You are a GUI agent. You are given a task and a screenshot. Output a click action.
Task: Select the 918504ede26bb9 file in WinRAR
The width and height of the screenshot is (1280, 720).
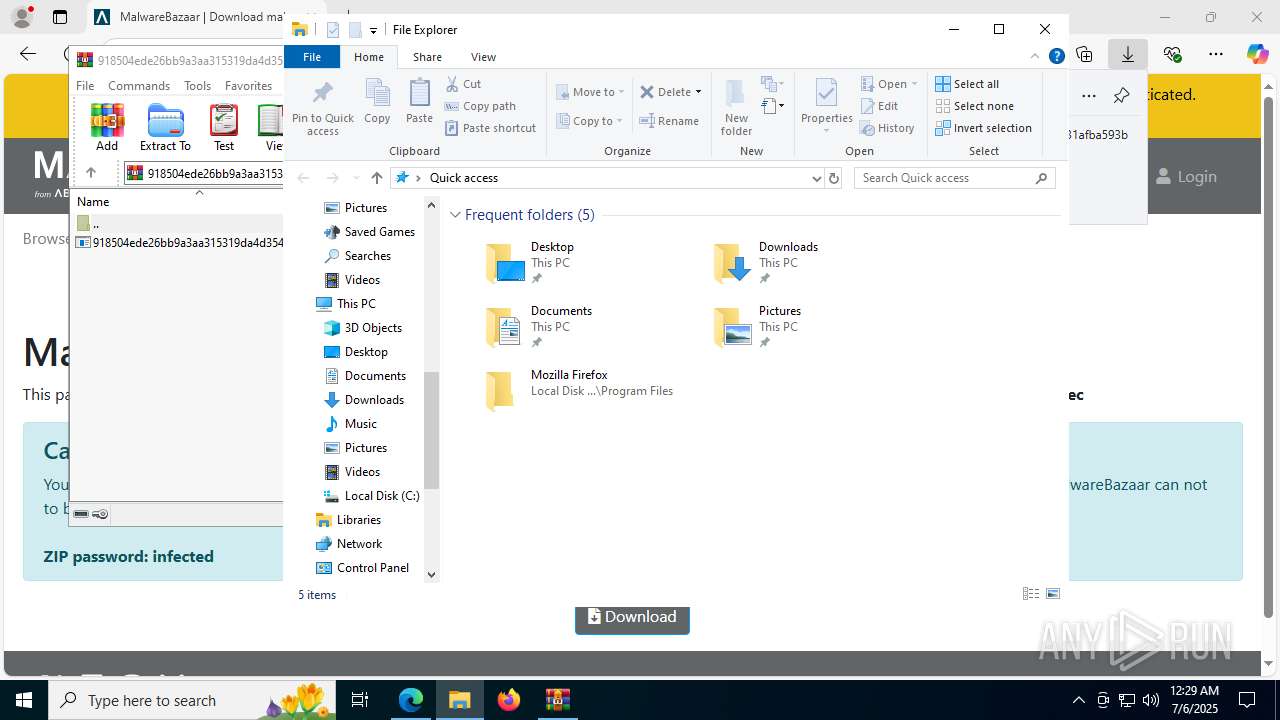click(x=179, y=242)
